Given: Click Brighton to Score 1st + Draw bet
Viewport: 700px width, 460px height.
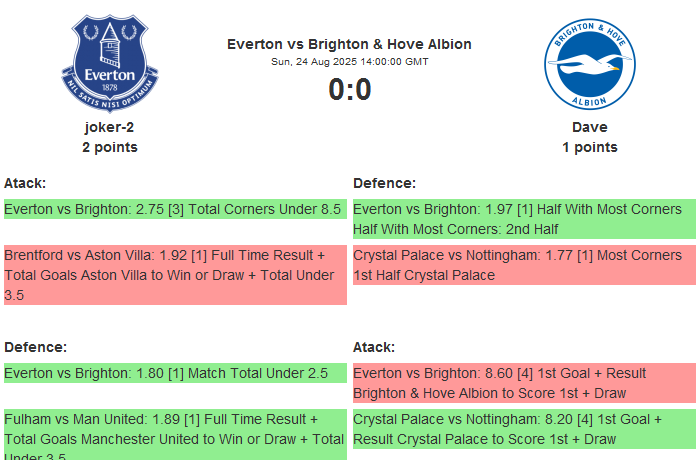Looking at the screenshot, I should (x=523, y=383).
